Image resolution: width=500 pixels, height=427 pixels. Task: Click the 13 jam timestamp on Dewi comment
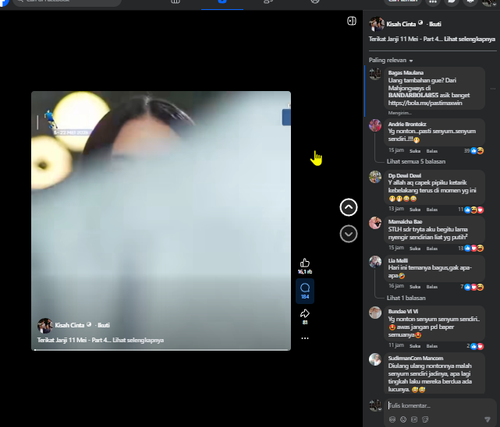[x=396, y=209]
